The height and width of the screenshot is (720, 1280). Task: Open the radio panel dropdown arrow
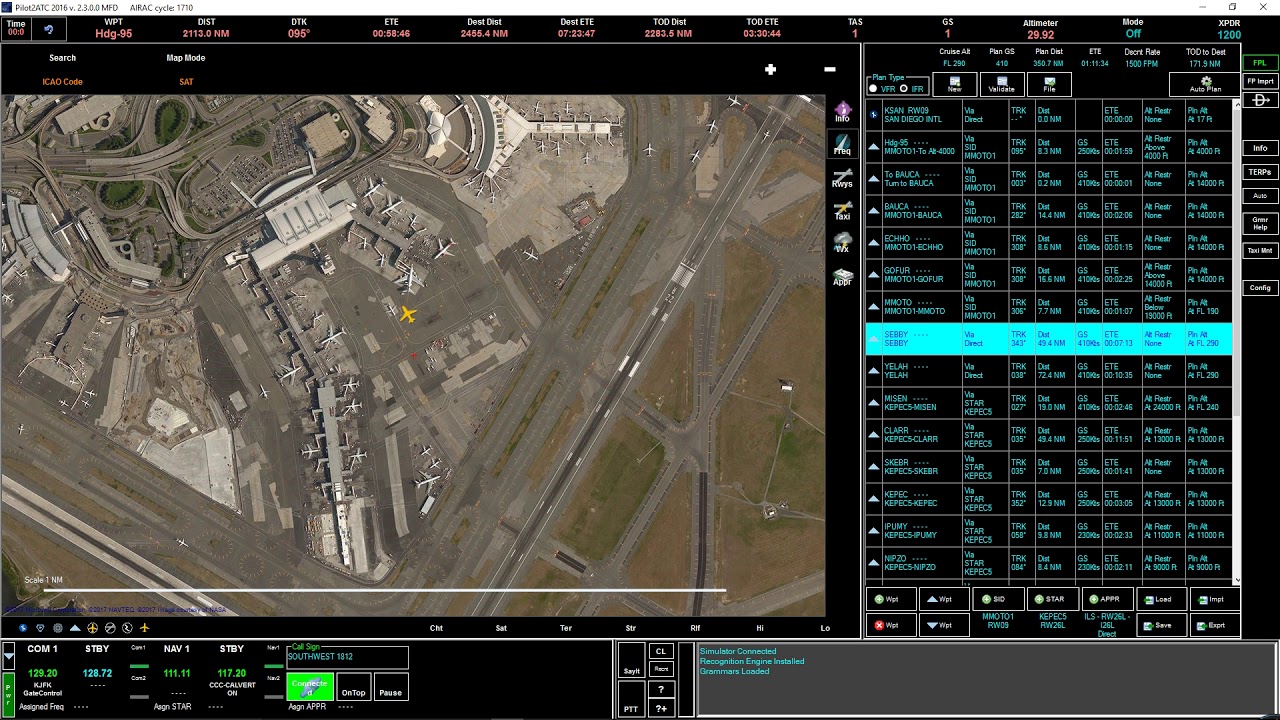coord(9,657)
